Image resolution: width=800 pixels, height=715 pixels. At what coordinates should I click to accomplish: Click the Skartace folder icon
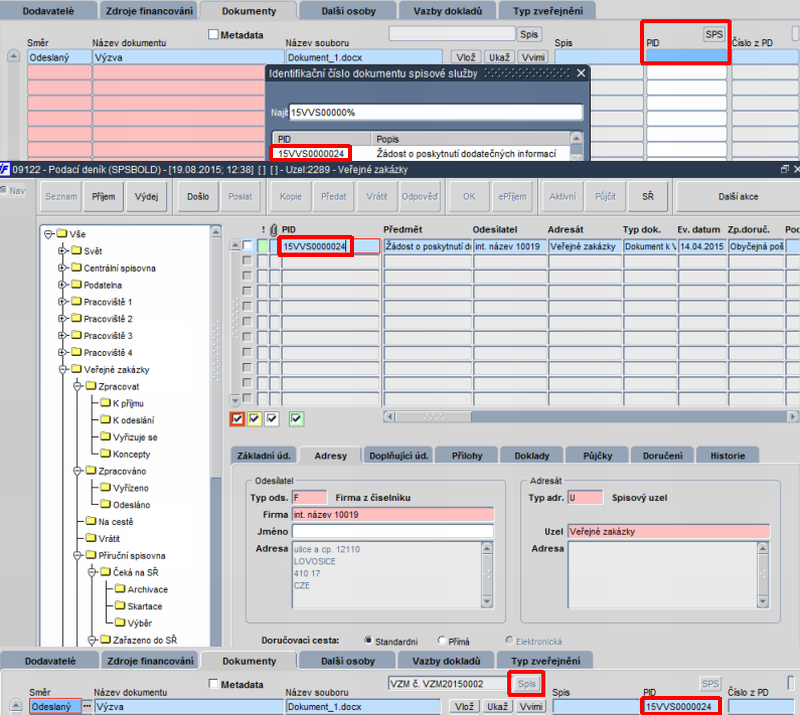click(120, 605)
